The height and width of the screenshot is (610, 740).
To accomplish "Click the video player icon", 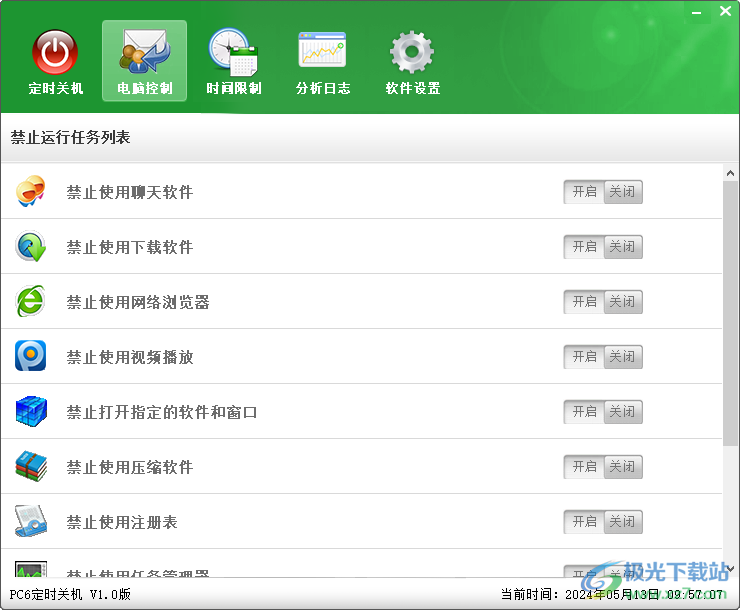I will (x=31, y=356).
